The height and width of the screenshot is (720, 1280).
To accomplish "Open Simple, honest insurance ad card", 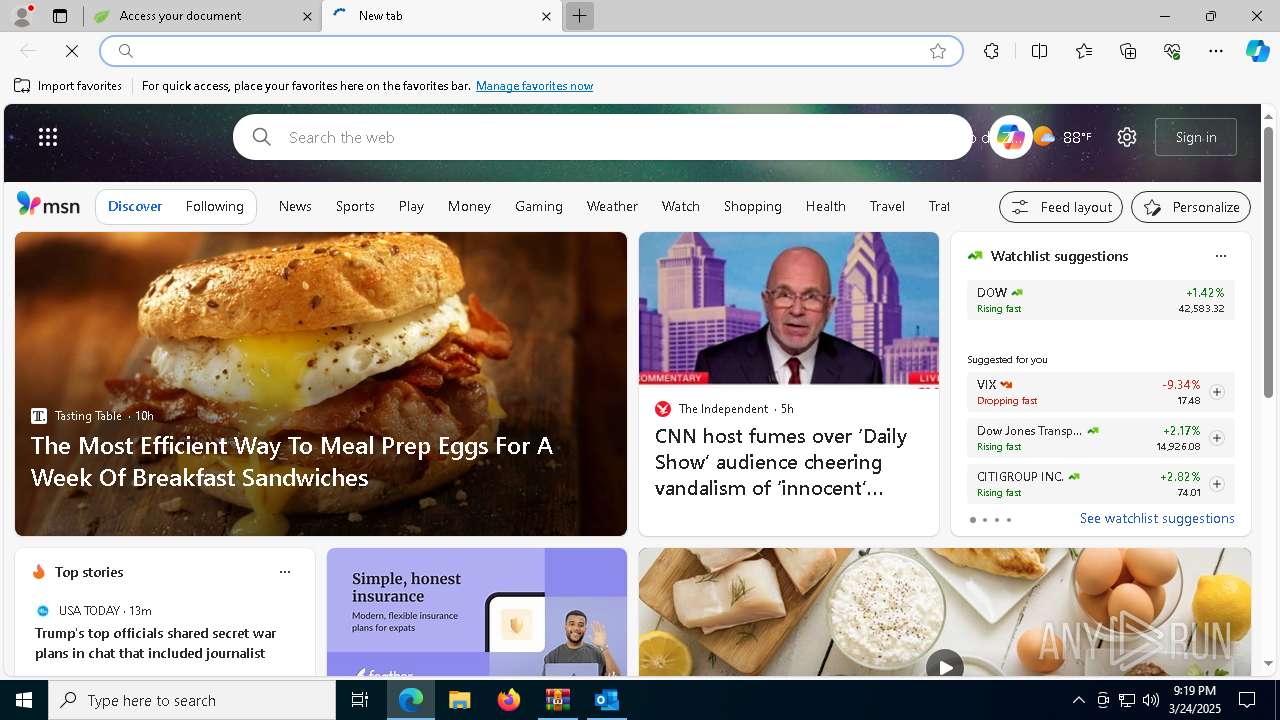I will click(477, 612).
